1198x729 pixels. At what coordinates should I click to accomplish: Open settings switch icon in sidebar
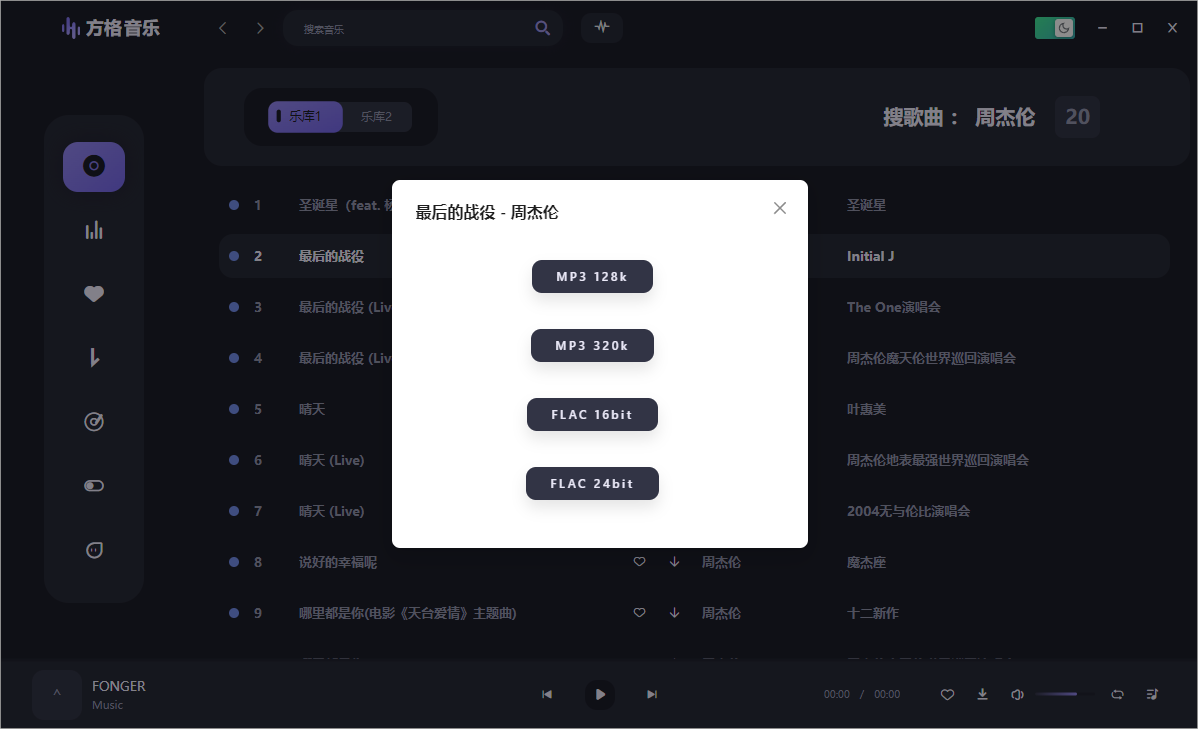pyautogui.click(x=94, y=486)
